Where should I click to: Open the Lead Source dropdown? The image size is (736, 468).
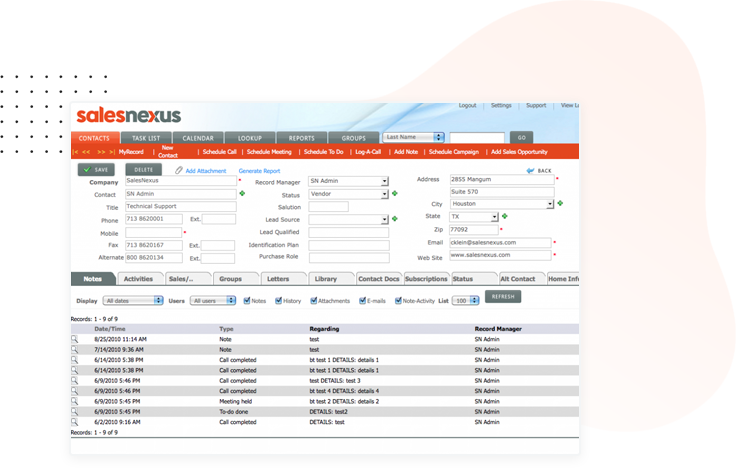tap(348, 219)
